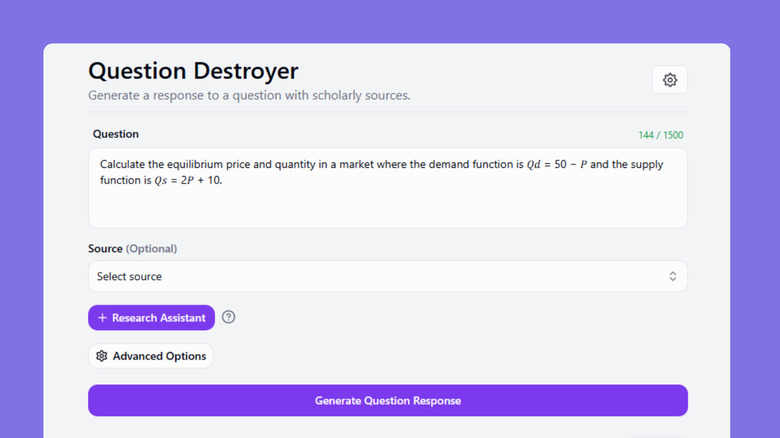Click Generate Question Response button
This screenshot has height=438, width=780.
[x=387, y=401]
